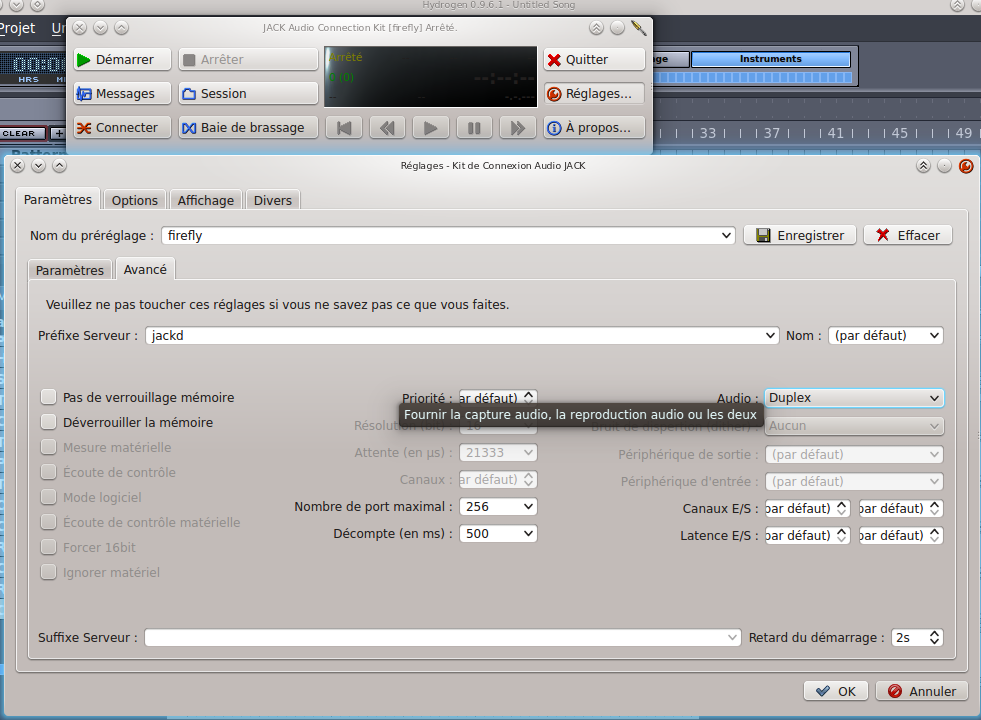
Task: Delete preset with Effacer
Action: pos(908,235)
